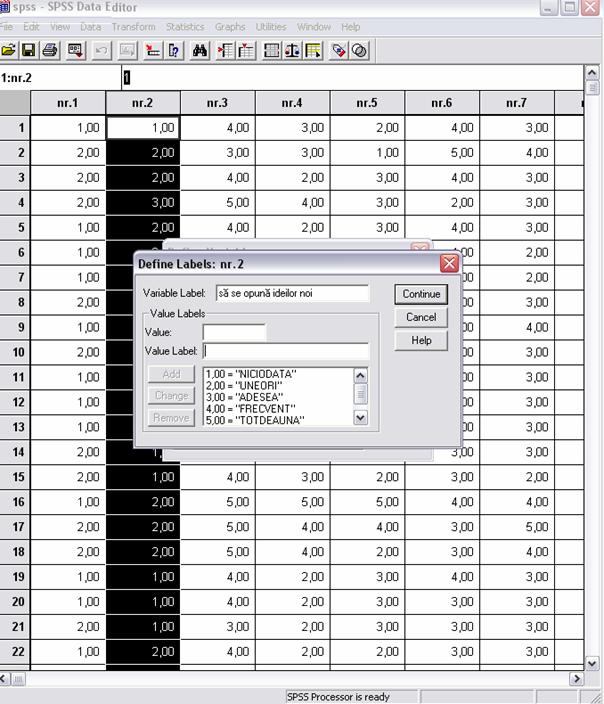Click the Split File toolbar icon
Screen dimensions: 604x704
coord(271,50)
